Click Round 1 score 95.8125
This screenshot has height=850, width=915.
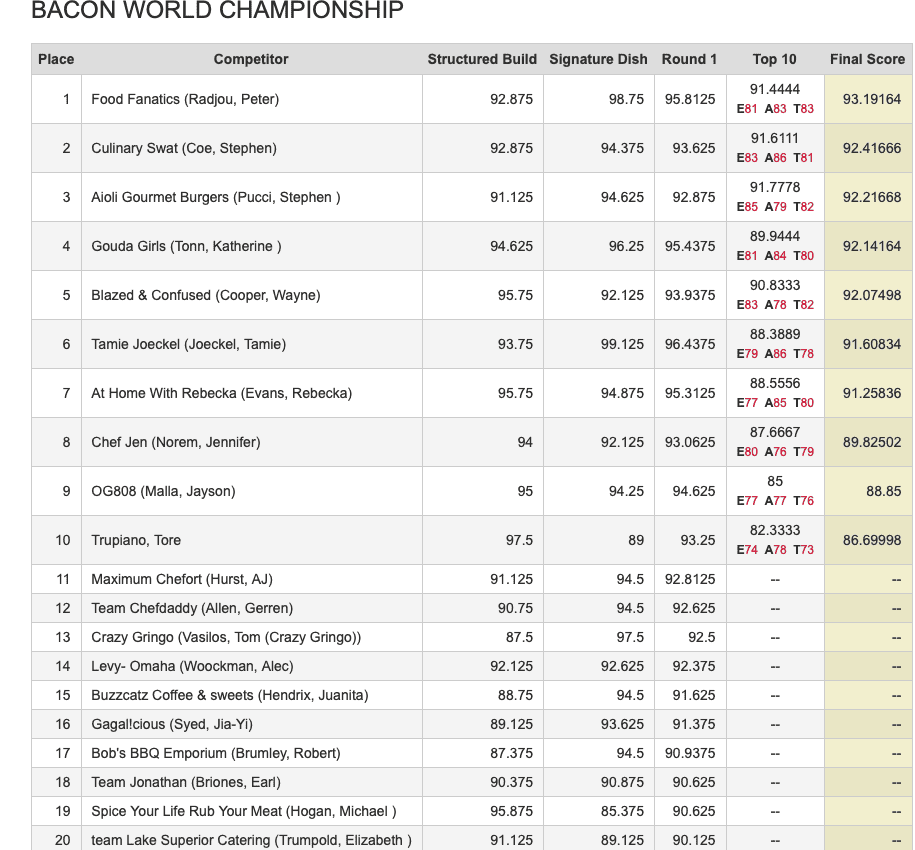click(690, 99)
